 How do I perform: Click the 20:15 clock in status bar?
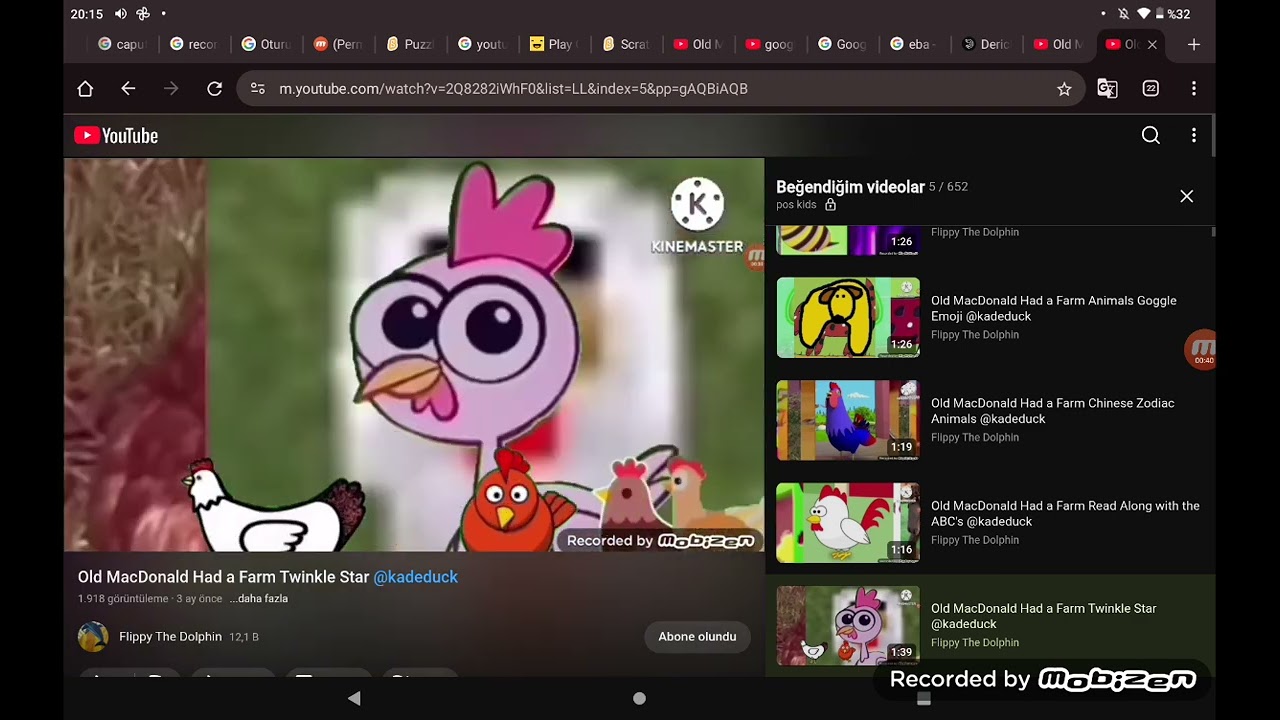(87, 14)
